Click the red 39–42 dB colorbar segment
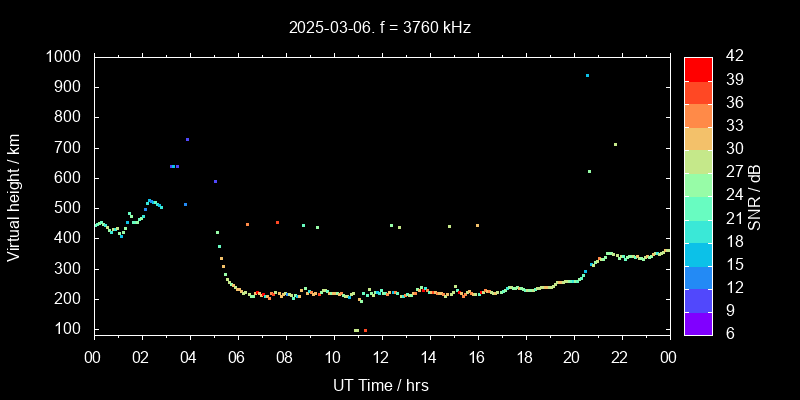Viewport: 800px width, 400px height. tap(698, 68)
